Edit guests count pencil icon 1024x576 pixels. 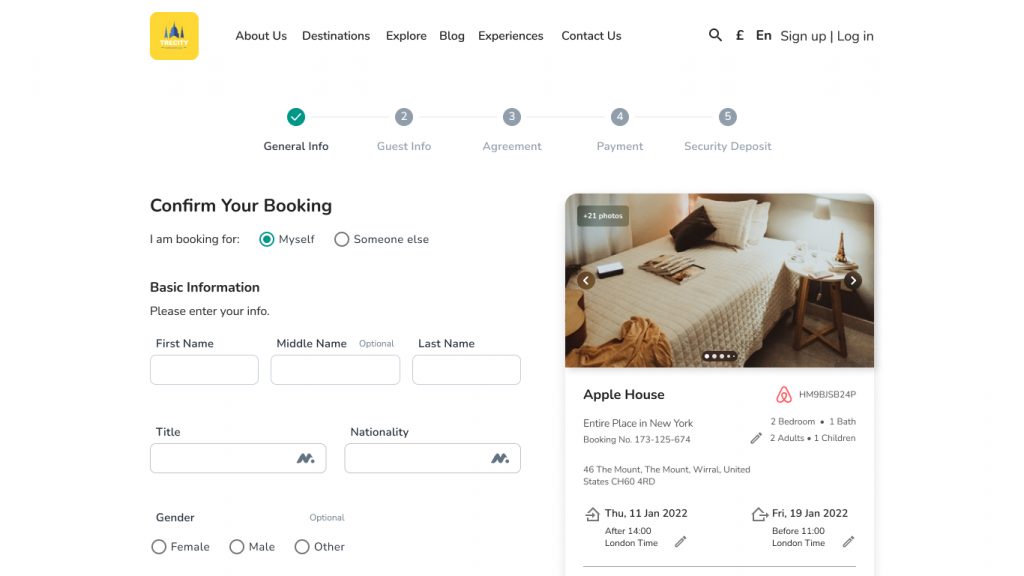pos(756,438)
